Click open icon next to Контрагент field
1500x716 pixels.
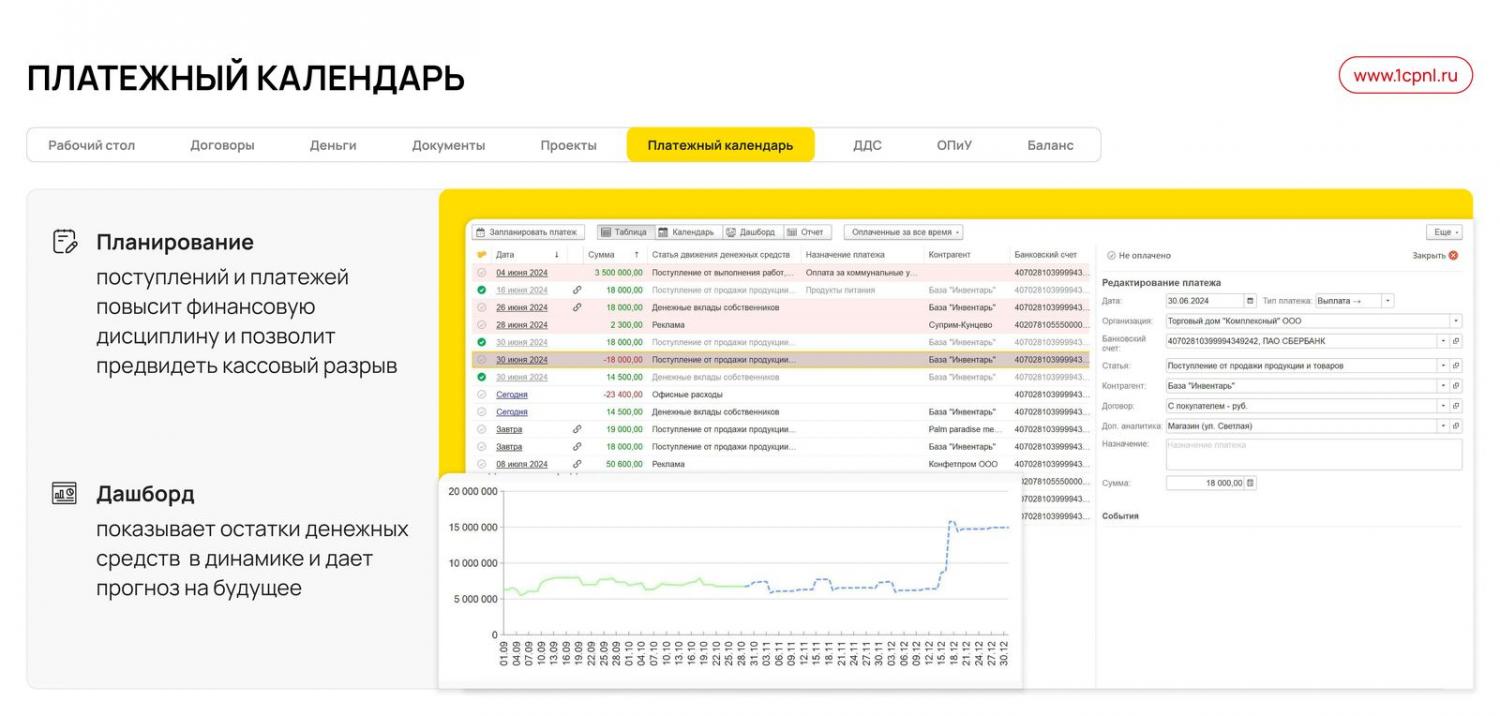click(1456, 386)
